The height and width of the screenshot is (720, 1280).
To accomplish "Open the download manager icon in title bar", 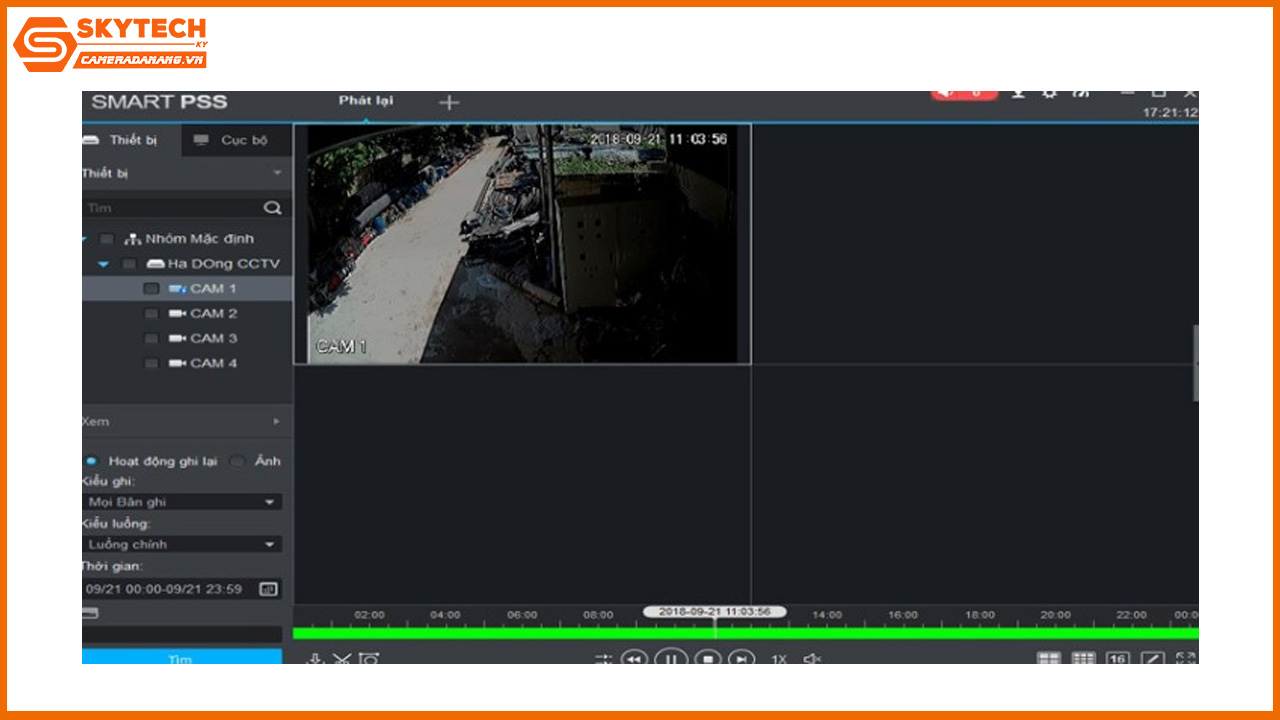I will 1017,91.
